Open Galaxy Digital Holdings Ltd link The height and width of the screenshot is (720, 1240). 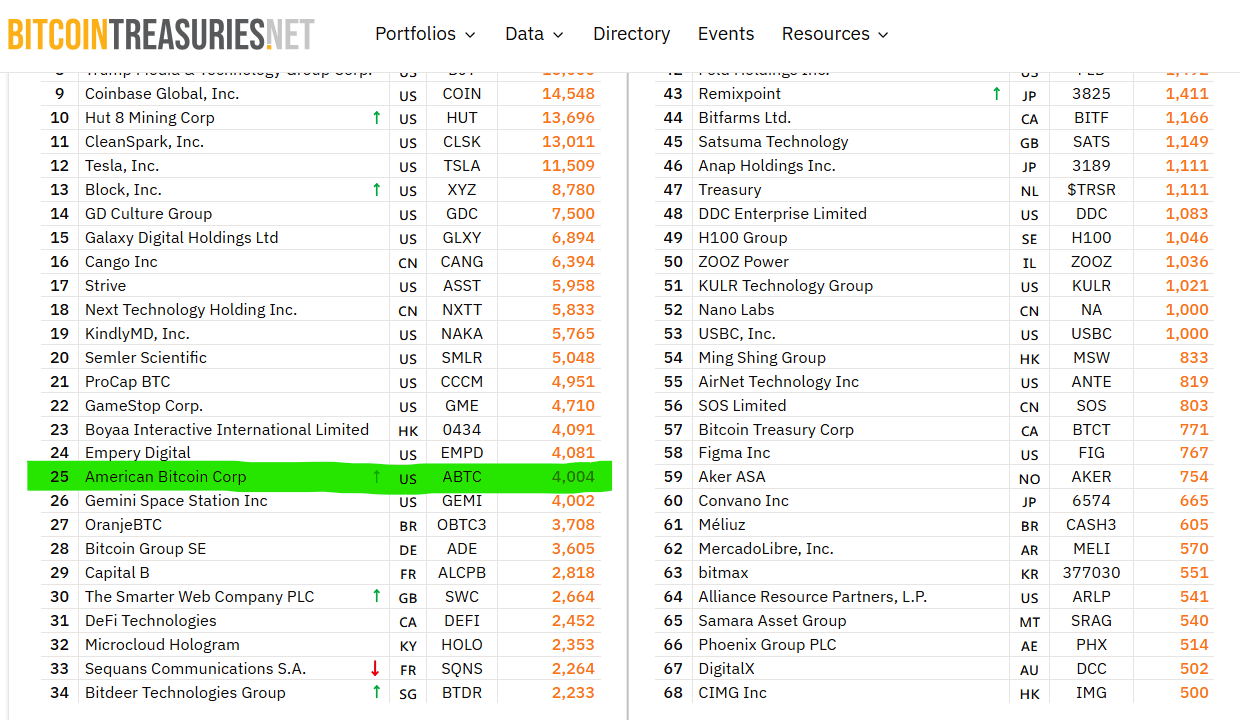click(181, 238)
